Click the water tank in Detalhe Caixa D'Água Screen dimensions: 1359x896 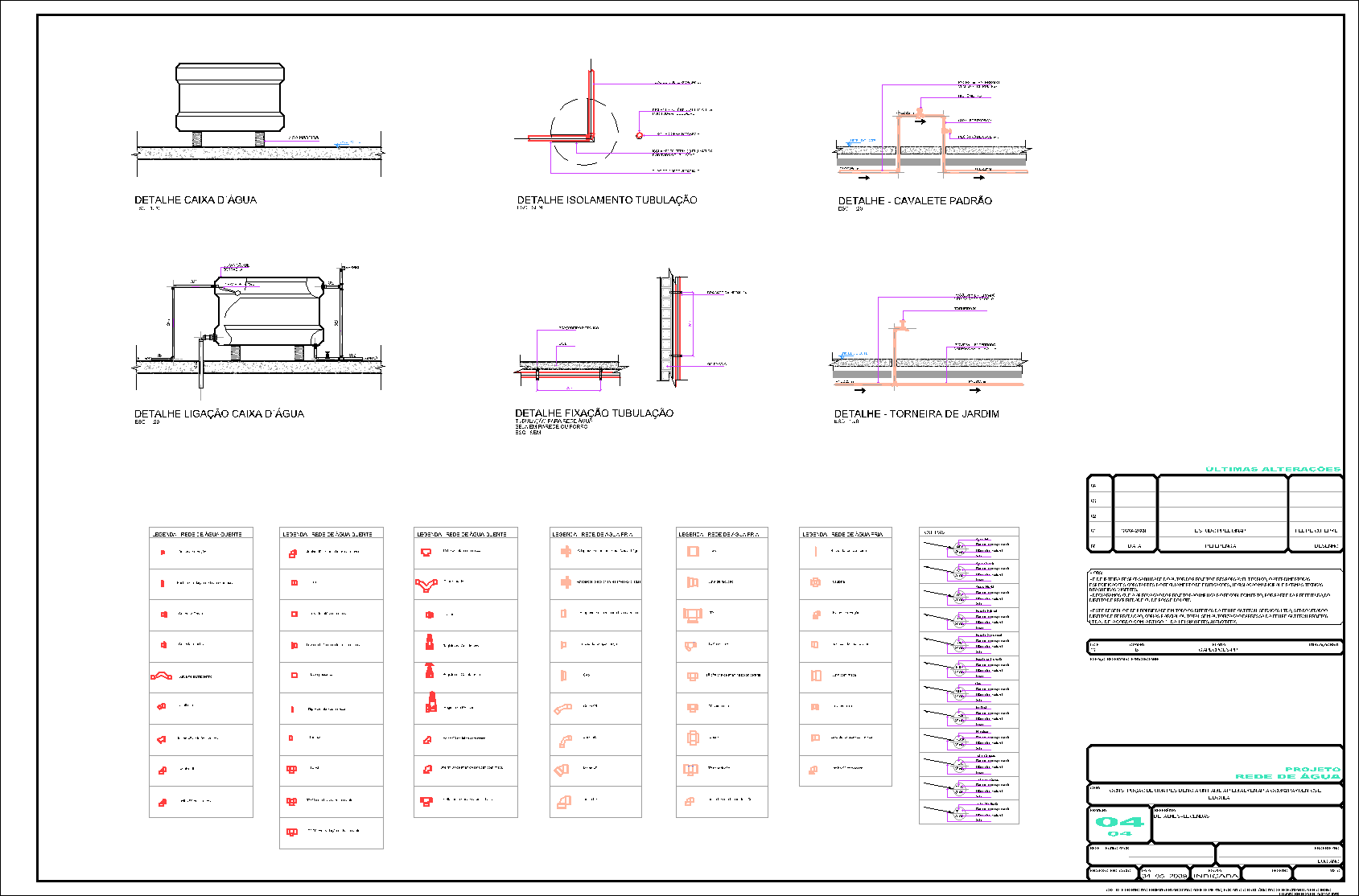[x=230, y=97]
